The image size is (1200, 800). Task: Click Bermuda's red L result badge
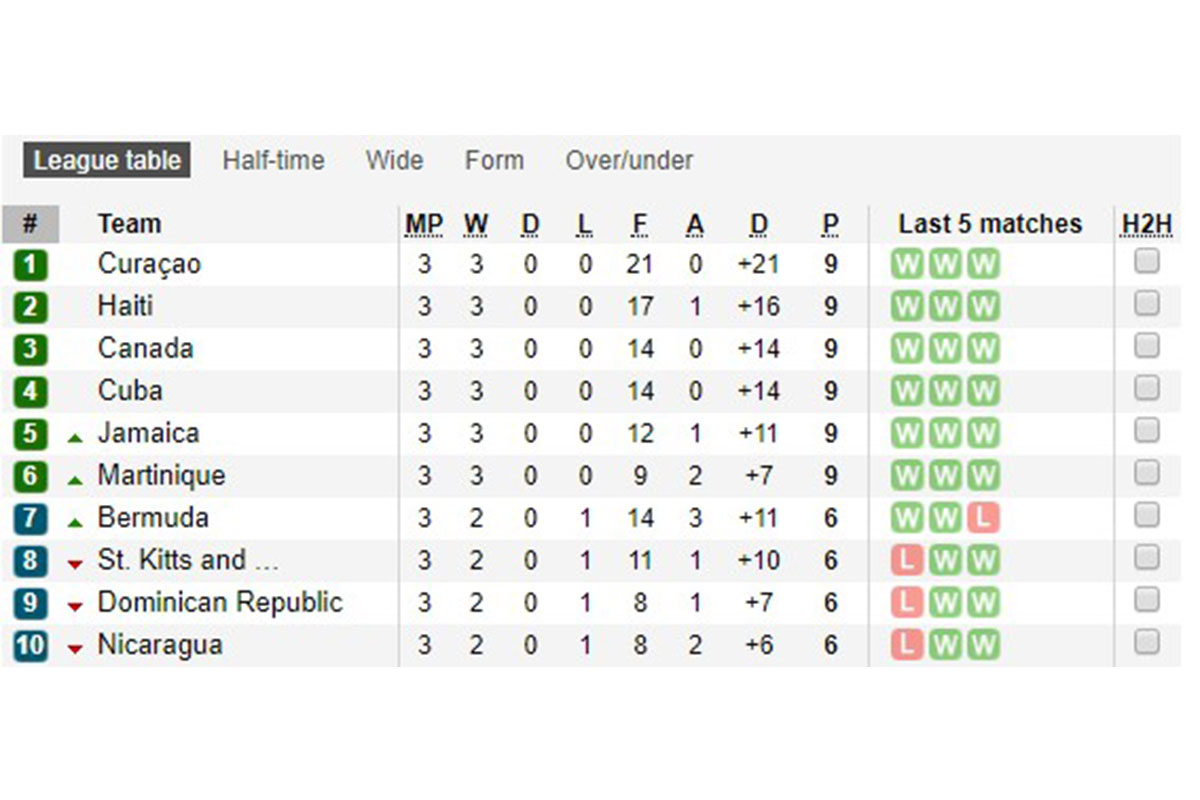(x=983, y=518)
